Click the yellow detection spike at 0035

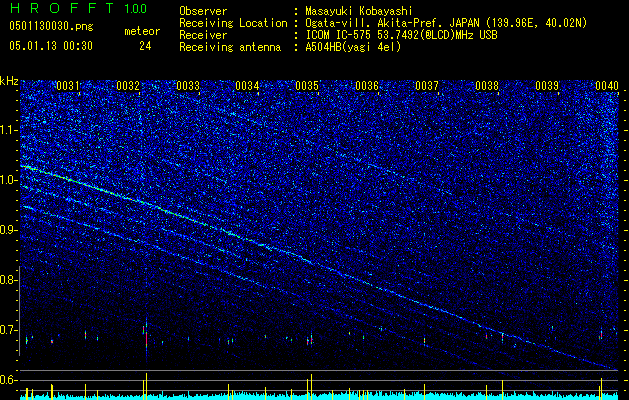[310, 387]
